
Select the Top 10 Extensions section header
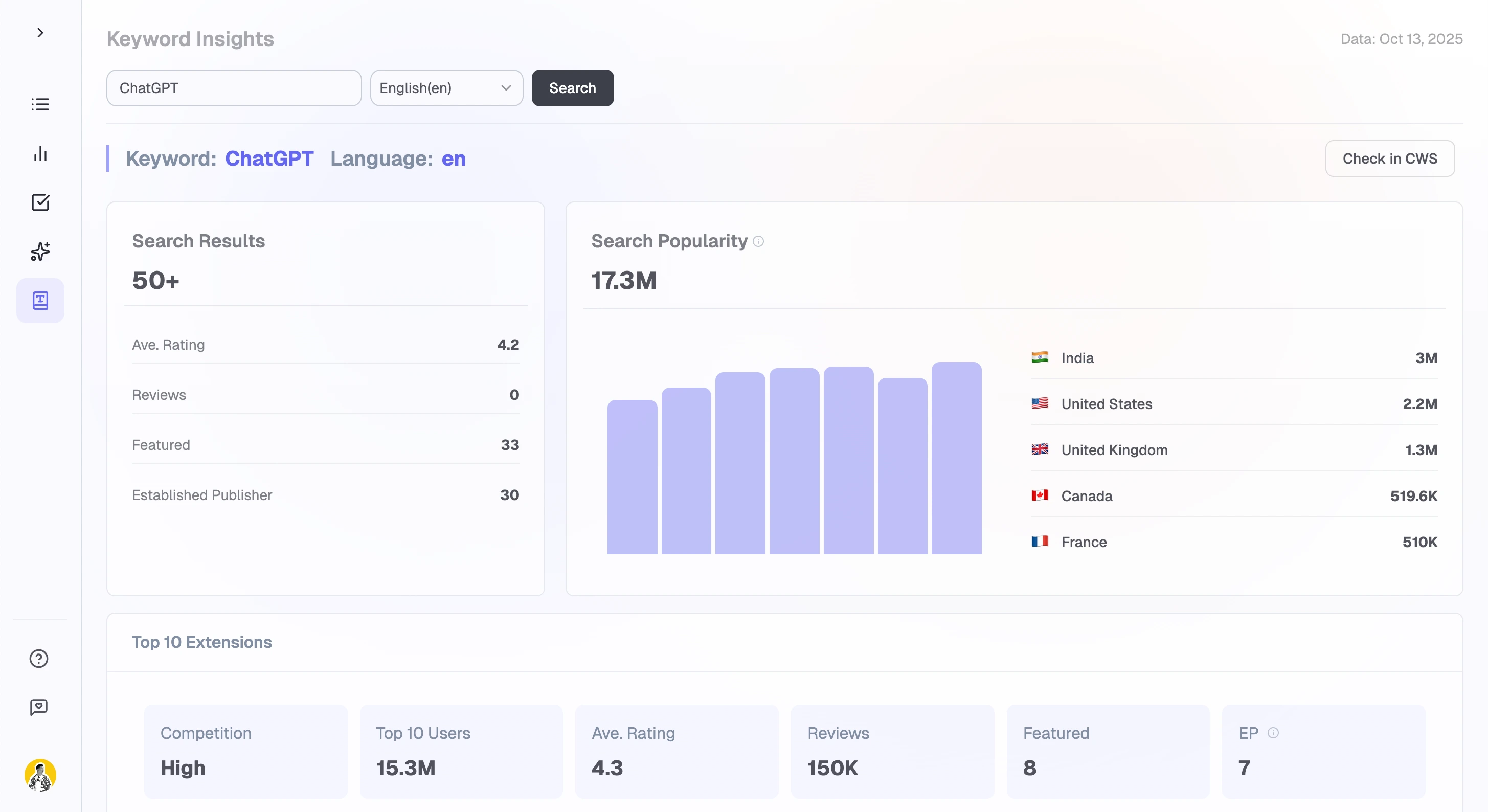(201, 642)
